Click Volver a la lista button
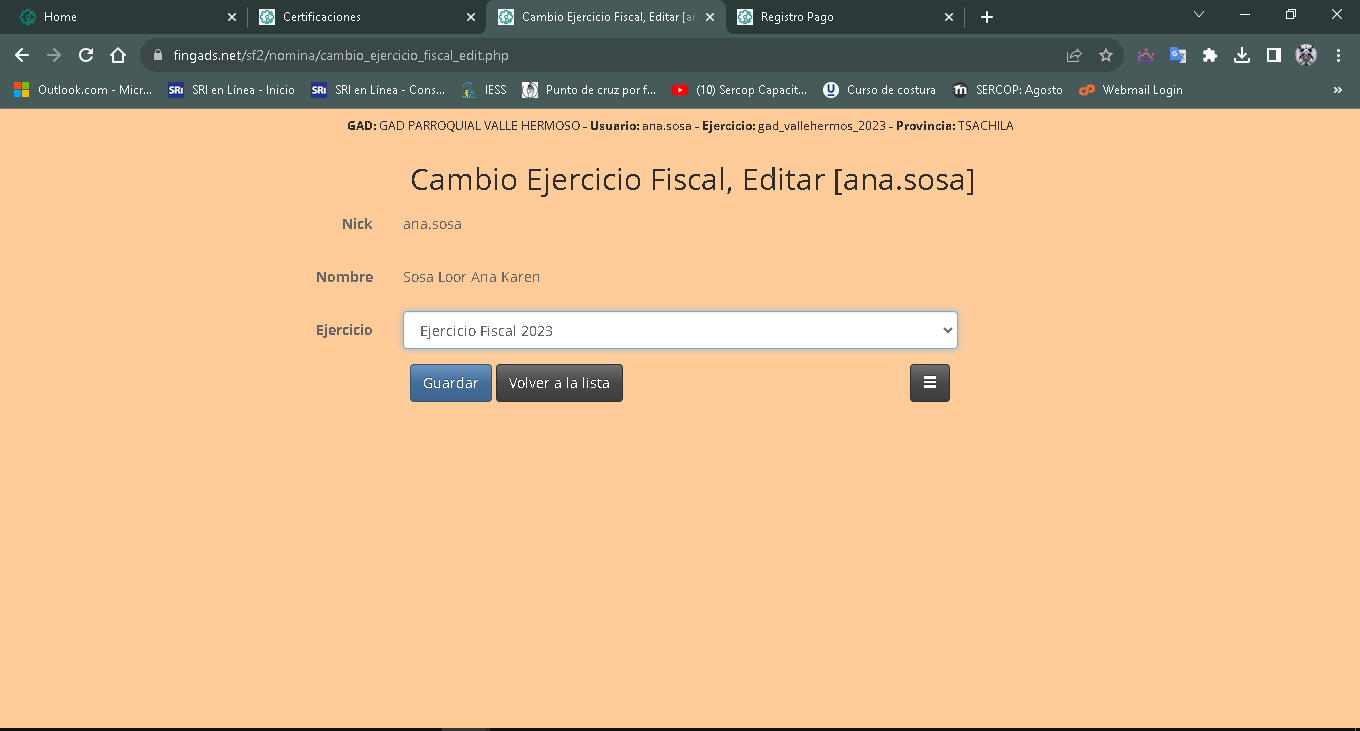Viewport: 1360px width, 731px height. 559,383
